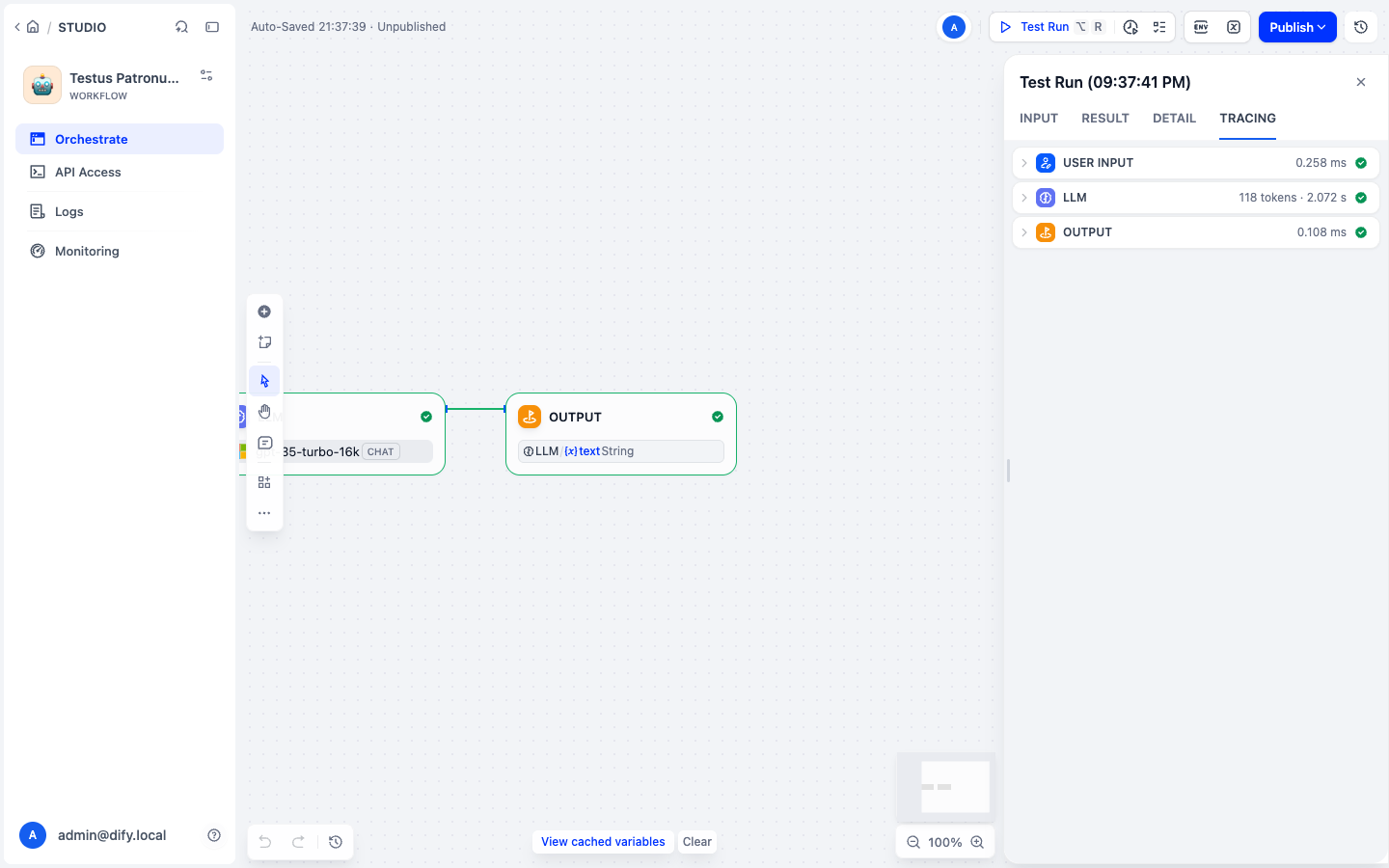The height and width of the screenshot is (868, 1389).
Task: Open the checklist icon in top toolbar
Action: 1159,27
